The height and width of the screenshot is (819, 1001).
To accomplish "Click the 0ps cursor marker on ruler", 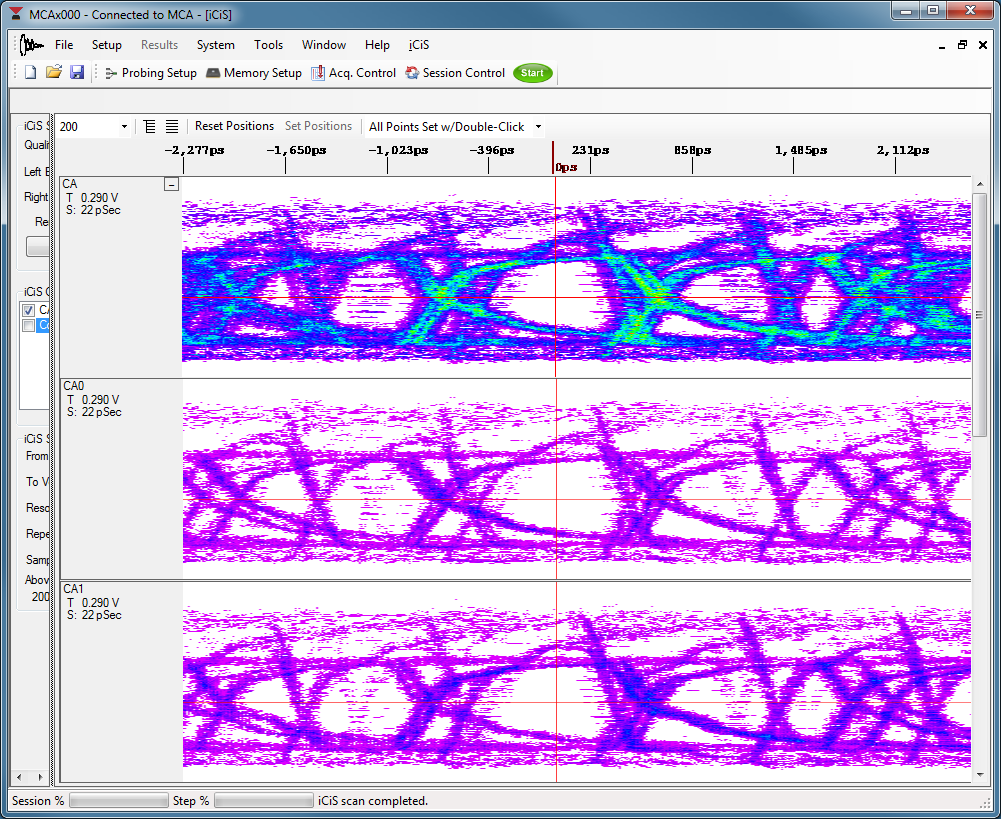I will click(x=566, y=167).
